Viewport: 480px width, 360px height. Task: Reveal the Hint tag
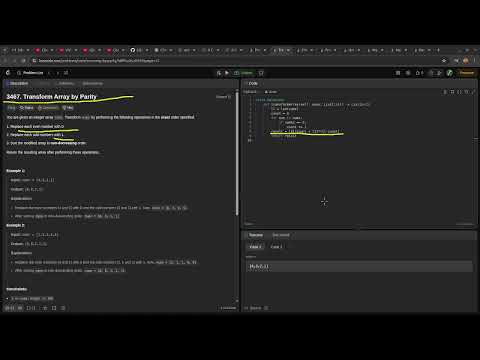tap(68, 108)
